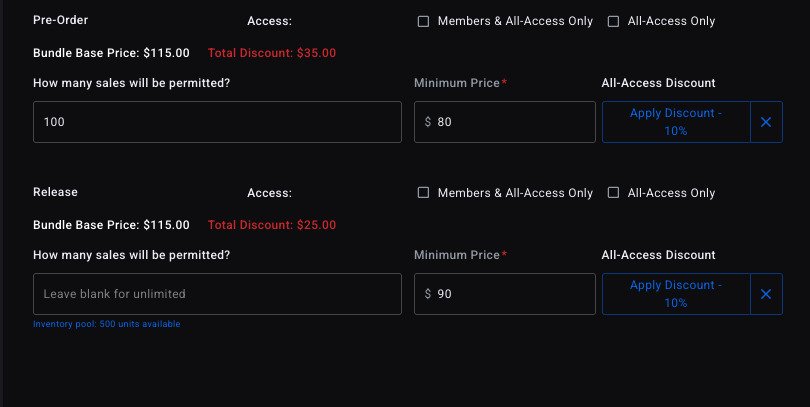Screen dimensions: 810x407
Task: Remove the Release All-Access discount with X
Action: 766,294
